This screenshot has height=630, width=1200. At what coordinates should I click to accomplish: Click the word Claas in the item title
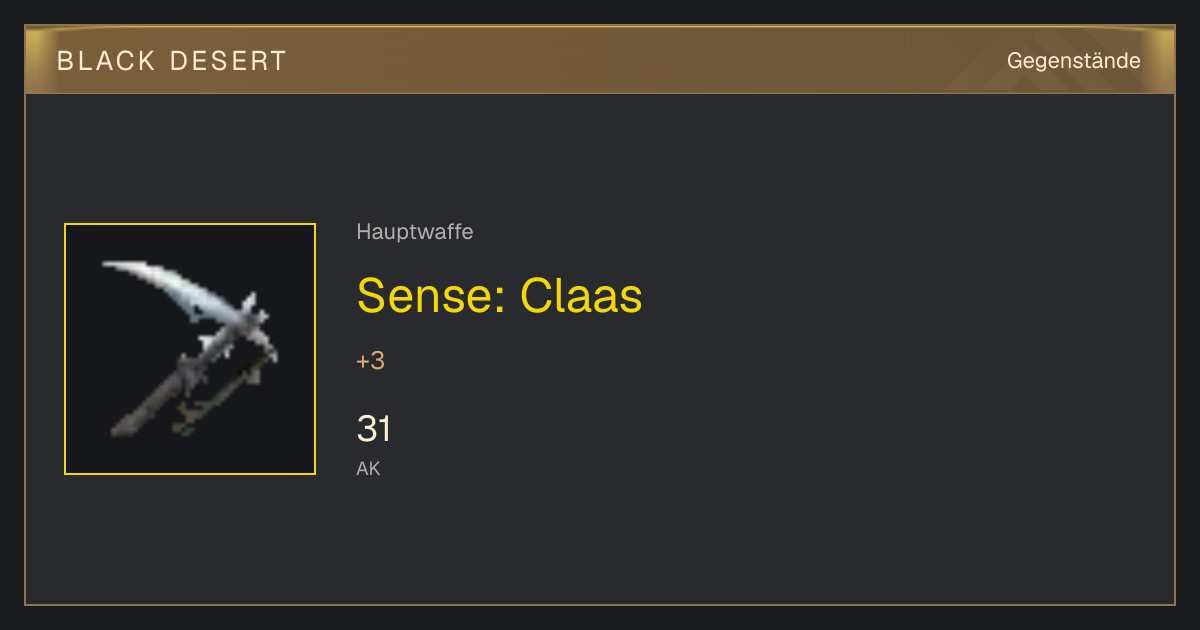(x=581, y=295)
